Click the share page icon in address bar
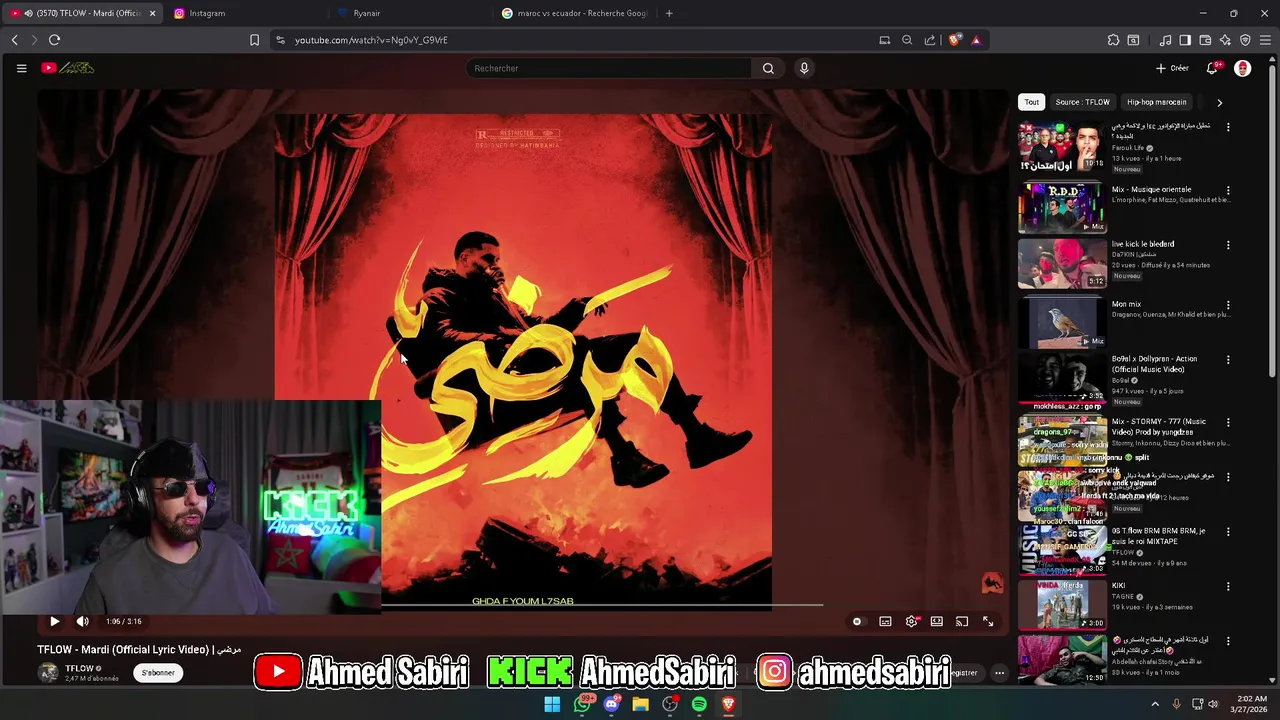 click(930, 40)
